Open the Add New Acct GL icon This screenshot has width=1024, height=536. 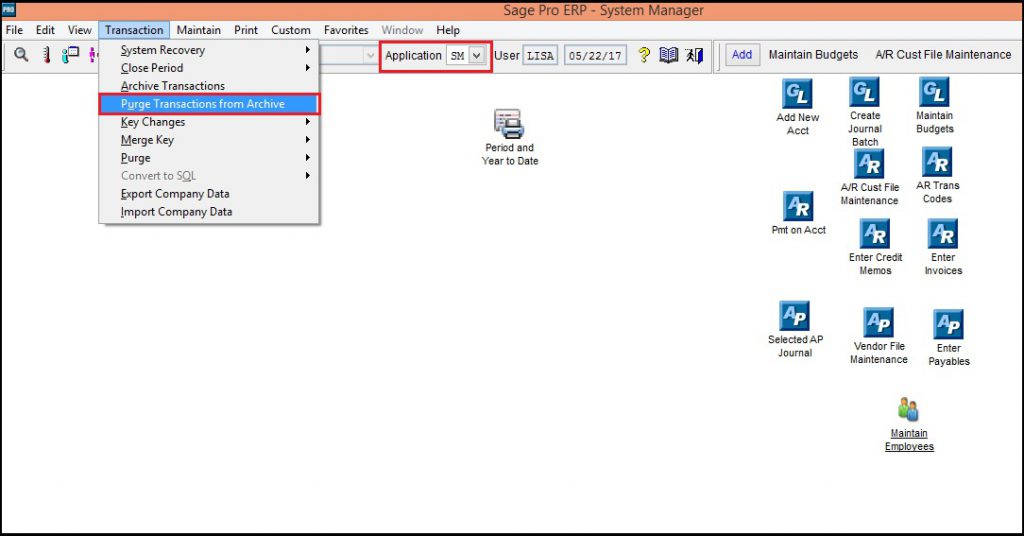point(797,96)
